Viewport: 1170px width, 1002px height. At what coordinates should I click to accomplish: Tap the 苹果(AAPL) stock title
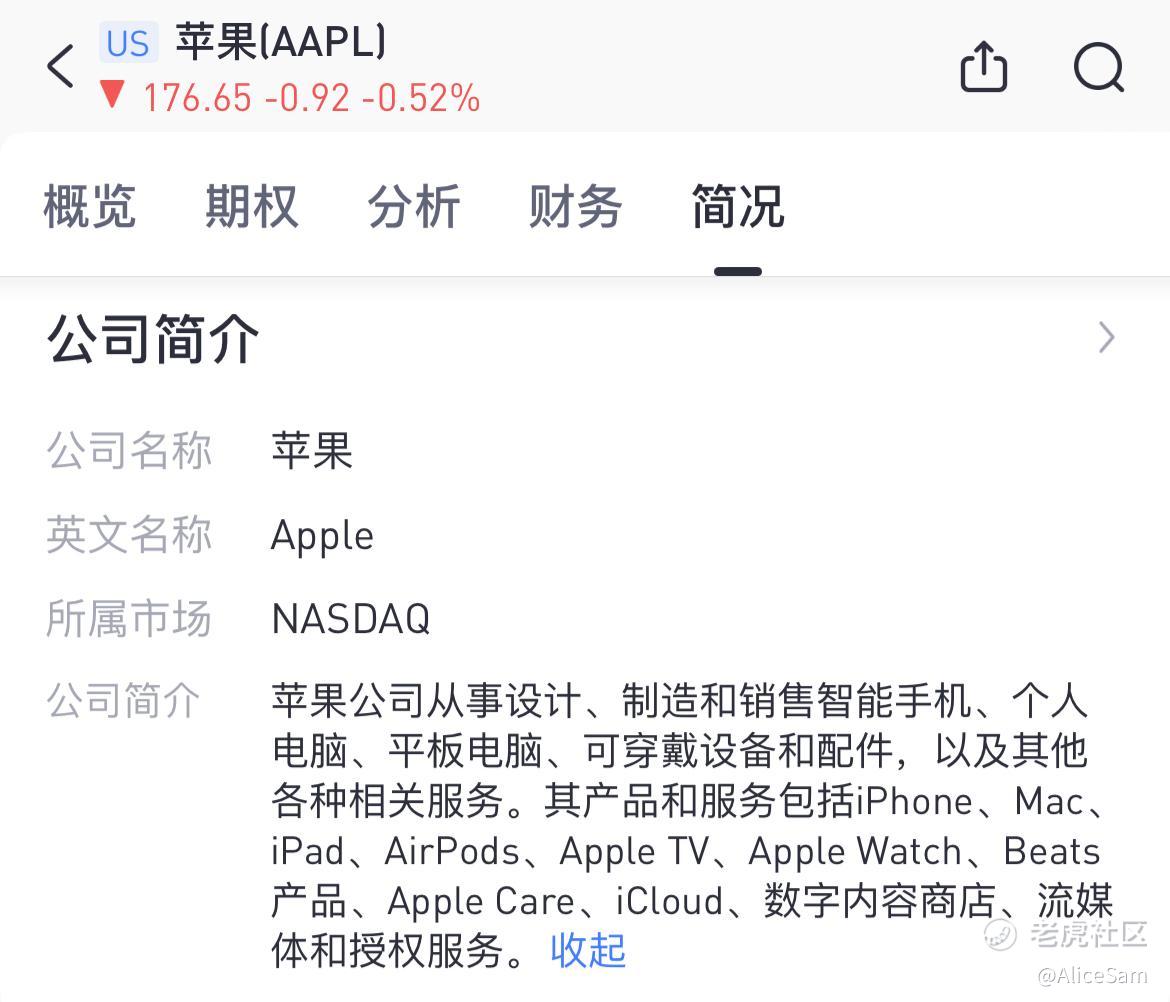tap(281, 41)
